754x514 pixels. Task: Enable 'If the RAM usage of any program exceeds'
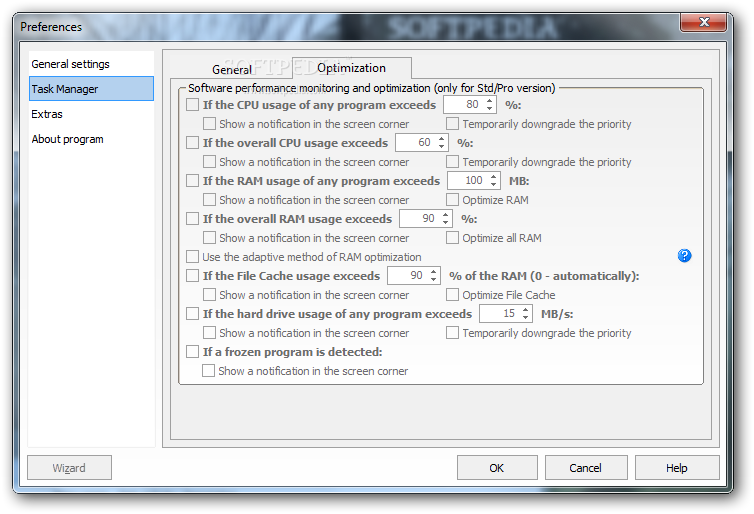[x=192, y=181]
